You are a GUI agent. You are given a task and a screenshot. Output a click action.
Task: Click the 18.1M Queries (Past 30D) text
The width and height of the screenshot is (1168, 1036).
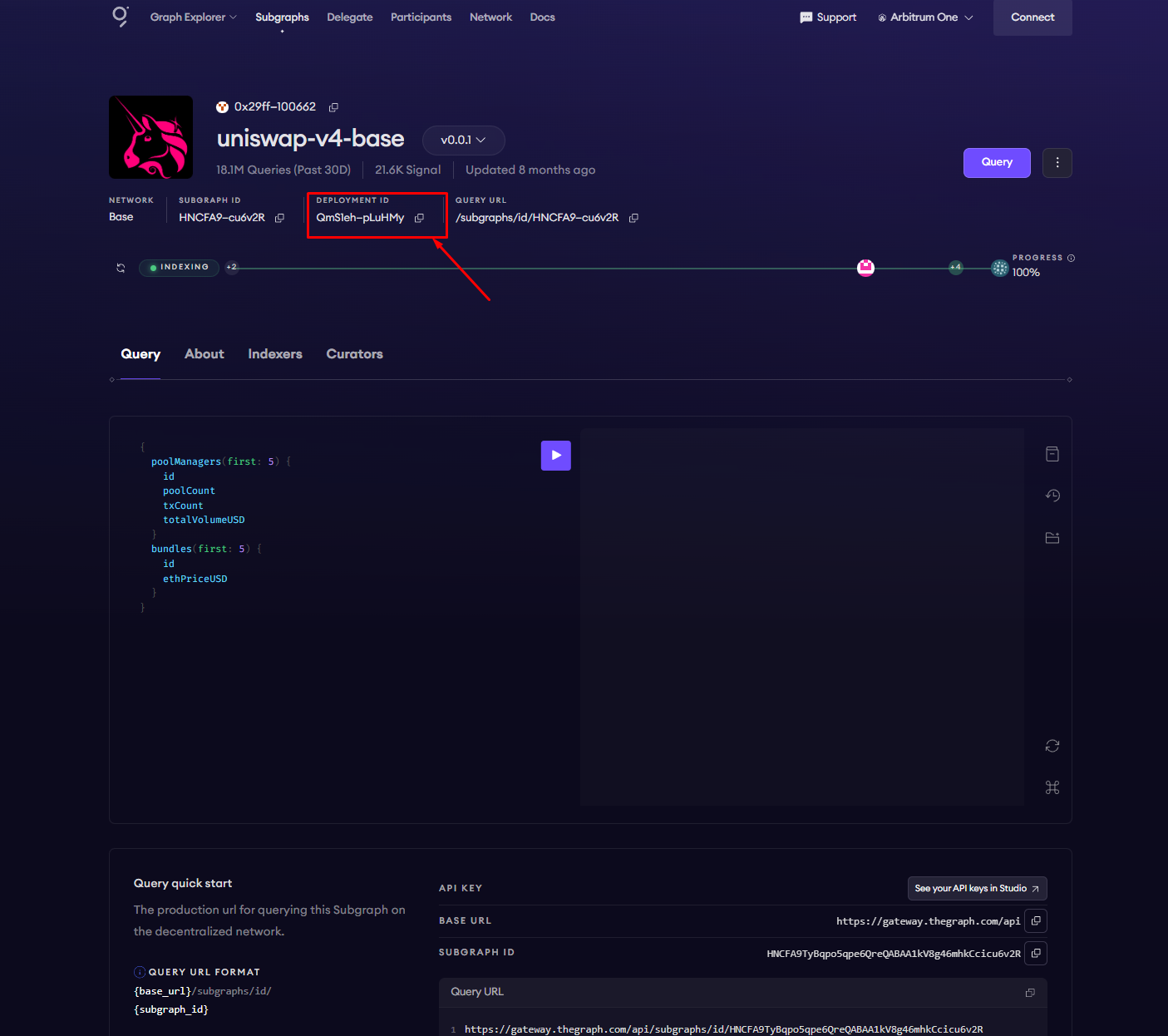tap(283, 170)
